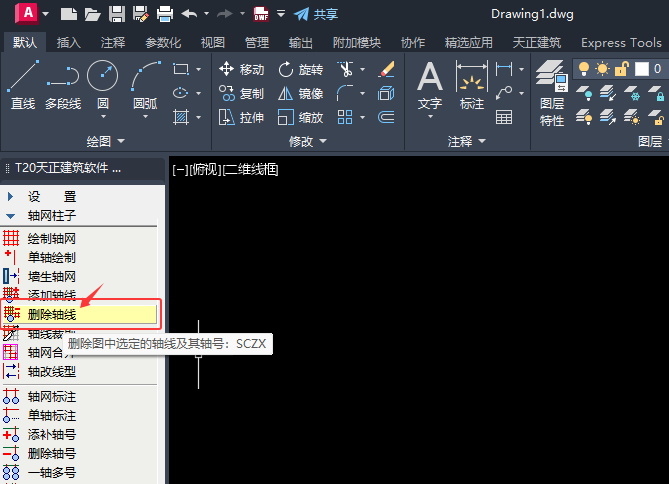This screenshot has width=669, height=484.
Task: Click the offset tool icon
Action: pyautogui.click(x=386, y=117)
